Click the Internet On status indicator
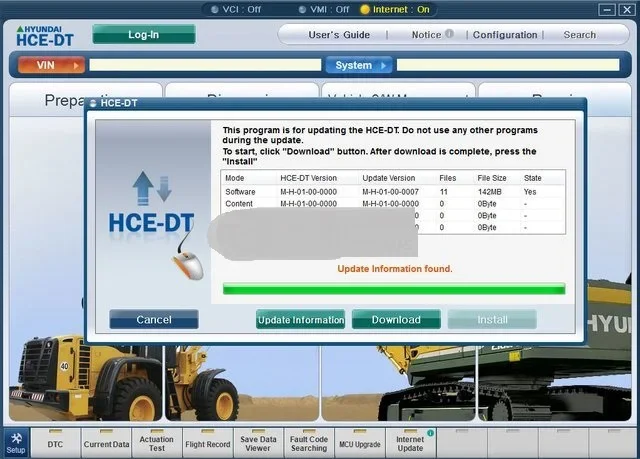Viewport: 640px width, 459px height. click(396, 9)
